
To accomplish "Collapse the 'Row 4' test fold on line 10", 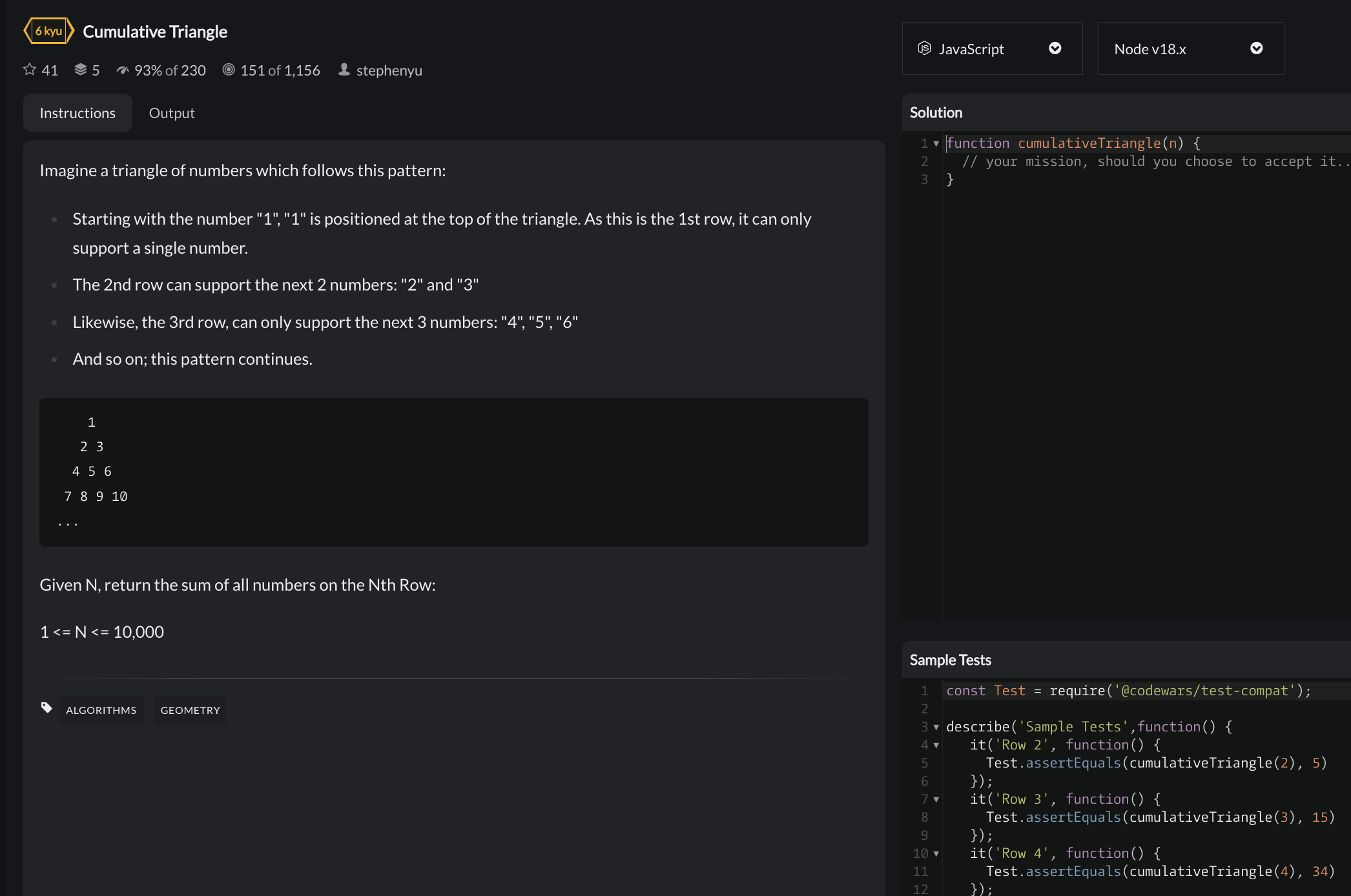I will click(936, 853).
